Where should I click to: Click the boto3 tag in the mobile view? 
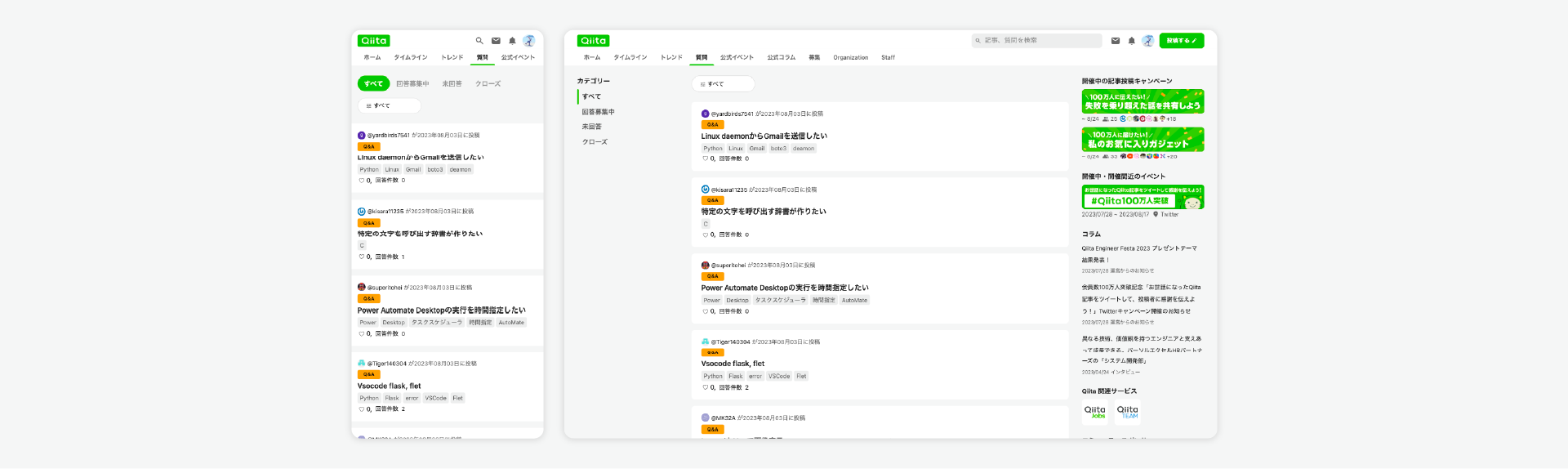[435, 169]
